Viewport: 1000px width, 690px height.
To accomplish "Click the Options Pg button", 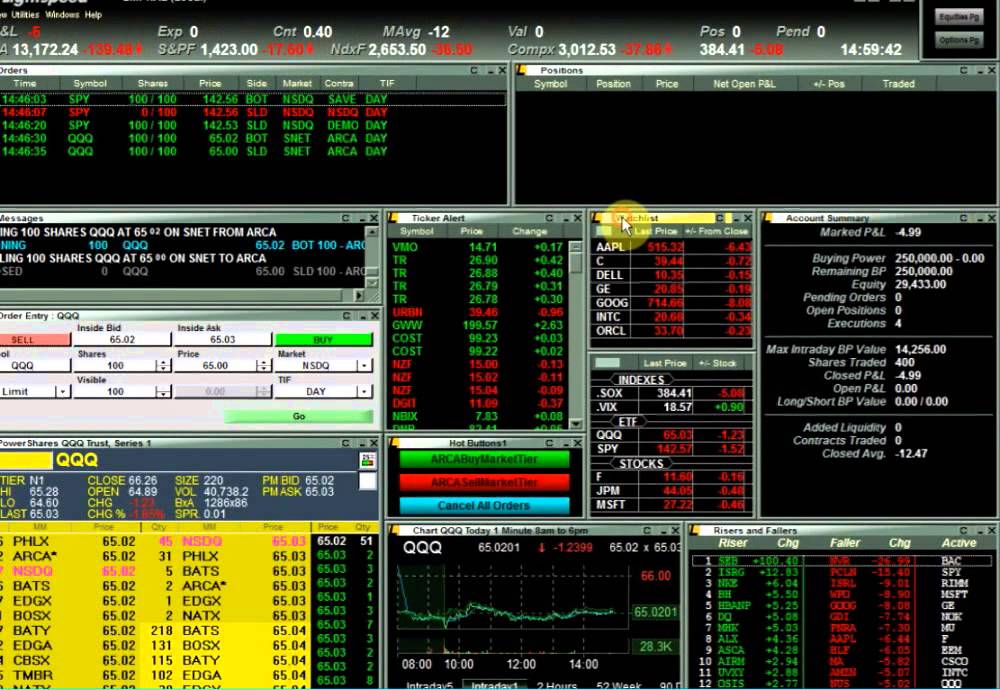I will click(959, 40).
